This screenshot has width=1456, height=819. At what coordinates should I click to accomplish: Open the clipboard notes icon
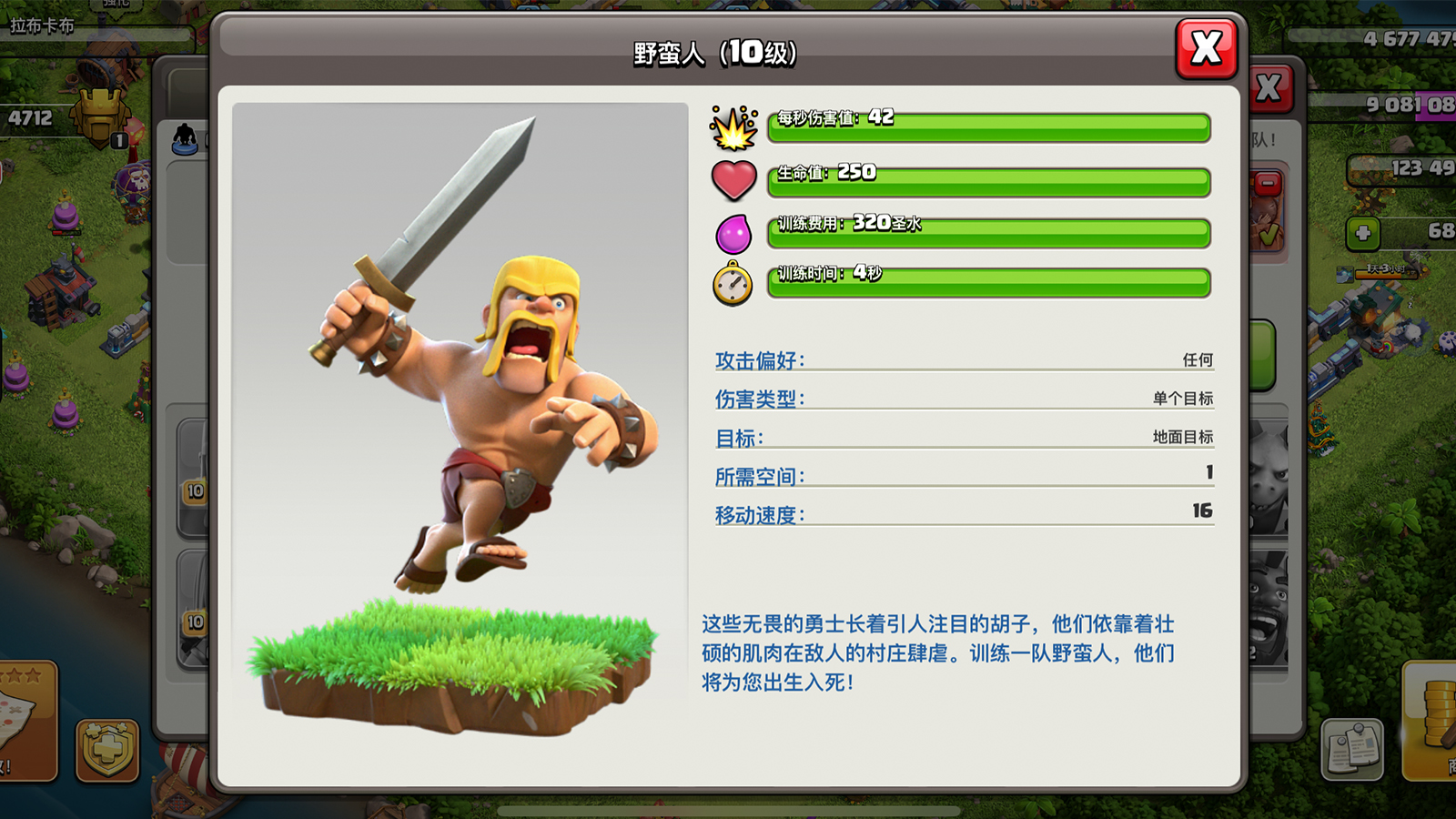click(x=1352, y=749)
